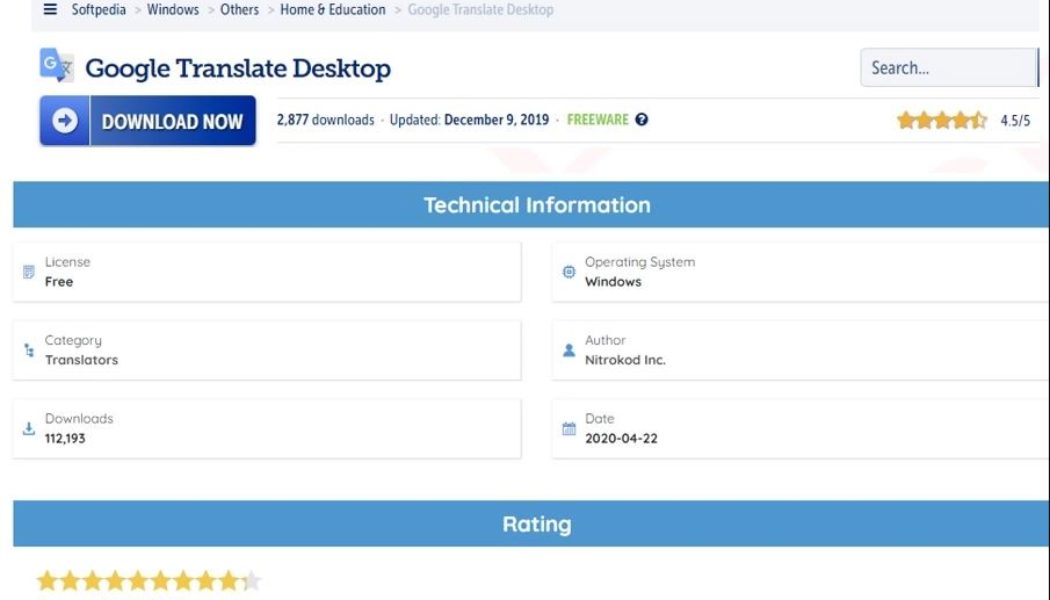Click the FREEWARE help question mark
This screenshot has height=600, width=1050.
640,120
